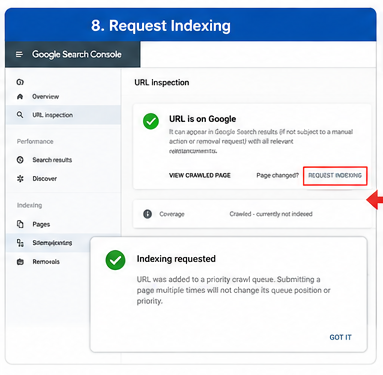Open the Sitemaps sidebar item
Screen dimensions: 383x375
[52, 243]
